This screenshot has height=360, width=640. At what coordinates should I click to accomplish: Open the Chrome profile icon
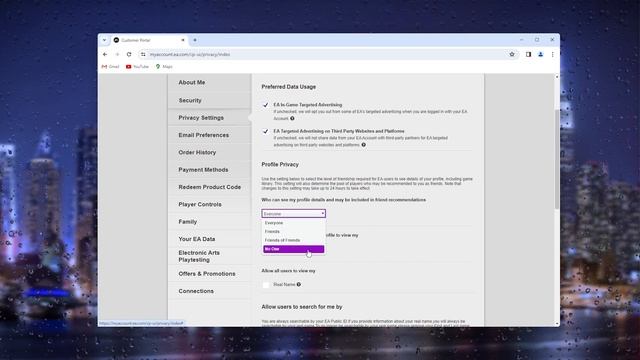[x=540, y=54]
